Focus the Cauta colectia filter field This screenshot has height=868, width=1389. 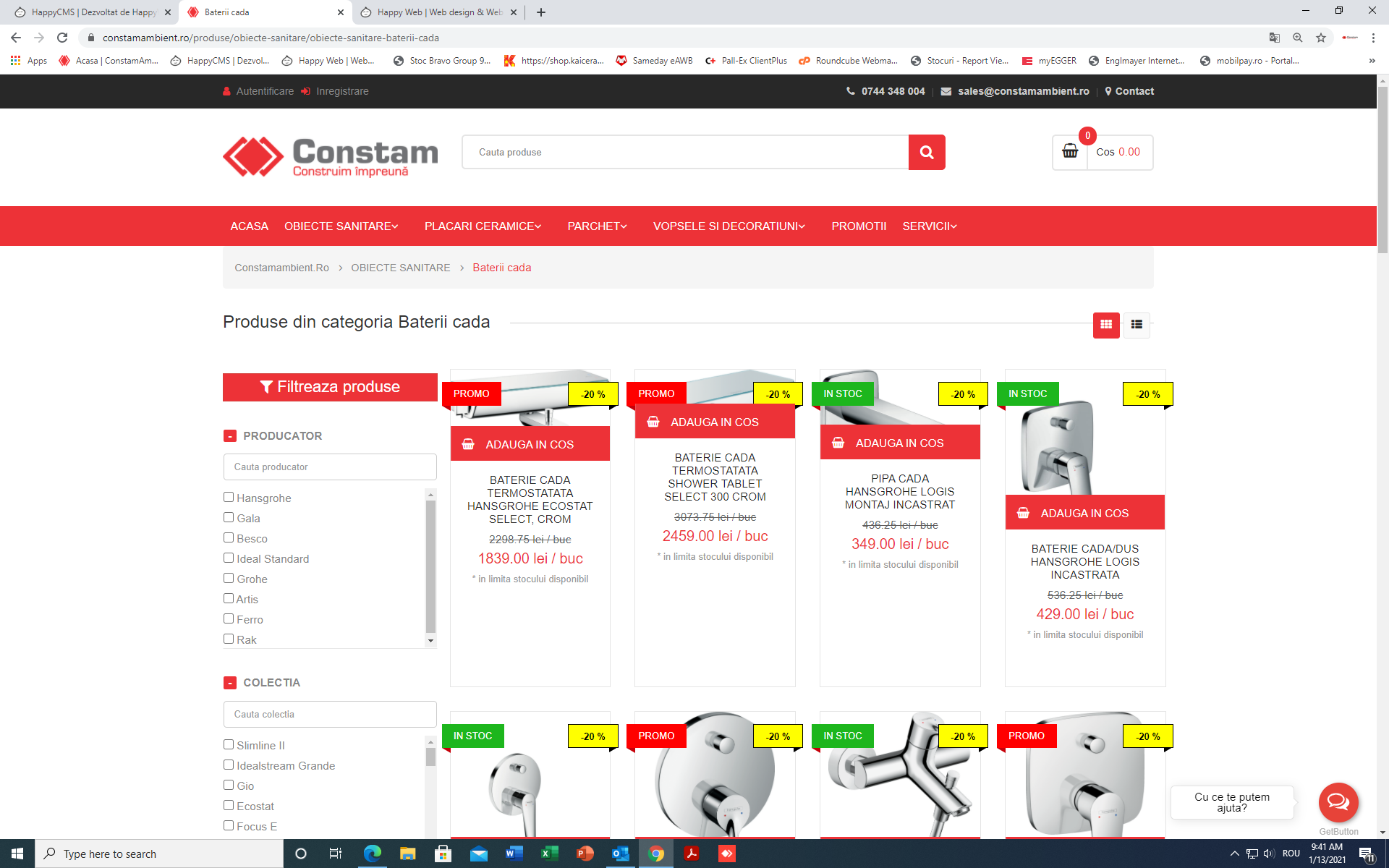pyautogui.click(x=330, y=715)
